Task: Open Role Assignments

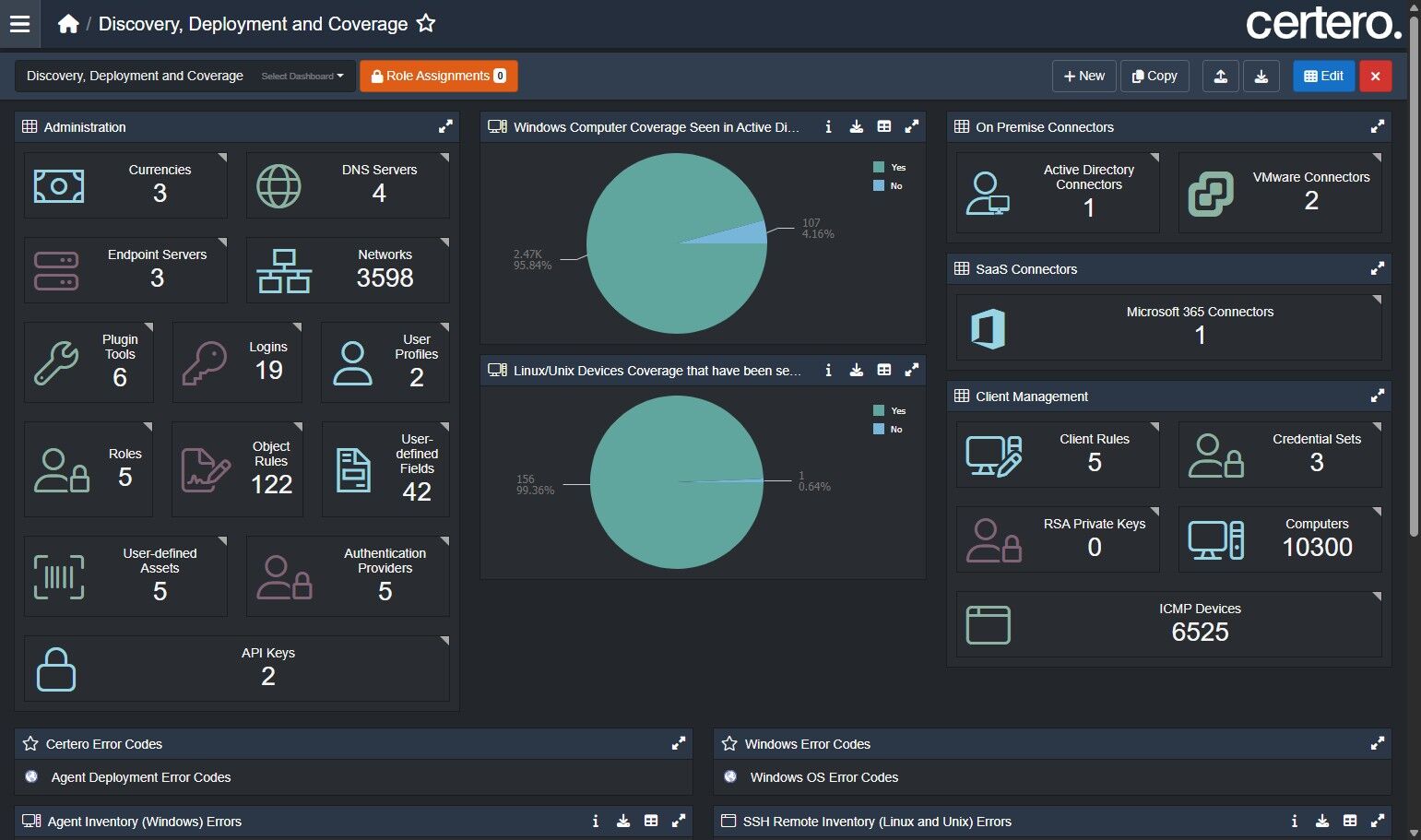Action: tap(438, 77)
